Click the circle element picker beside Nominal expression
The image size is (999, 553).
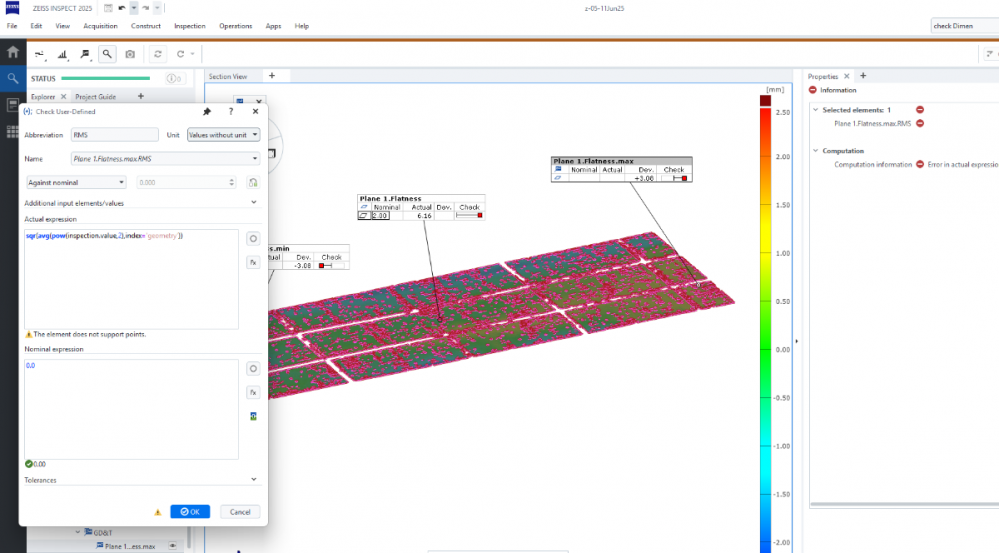[253, 368]
